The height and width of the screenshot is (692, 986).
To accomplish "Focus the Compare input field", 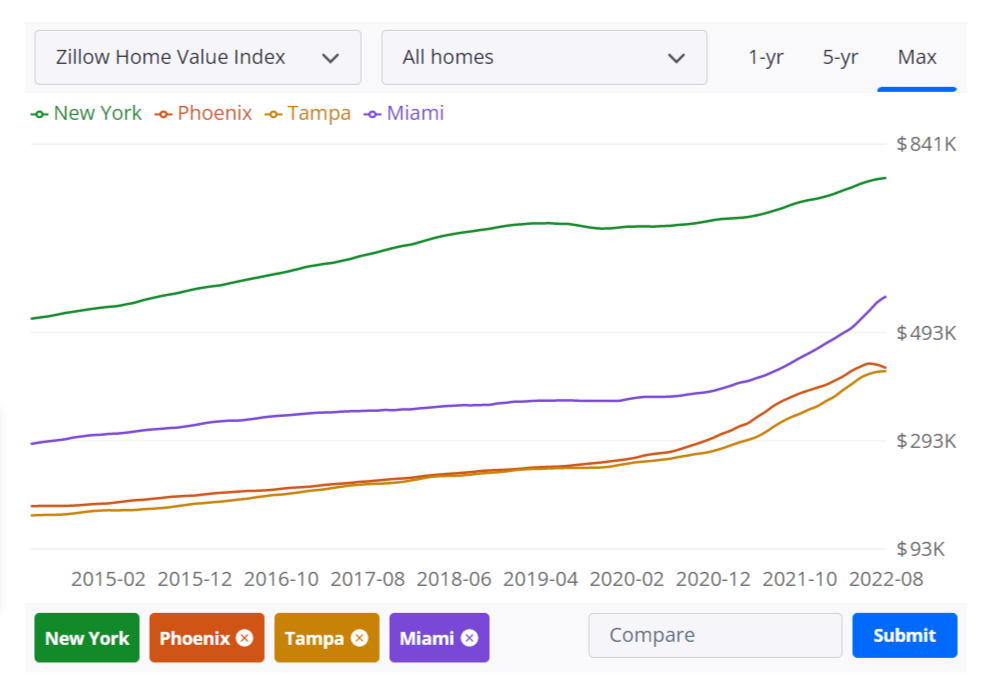I will click(x=715, y=635).
